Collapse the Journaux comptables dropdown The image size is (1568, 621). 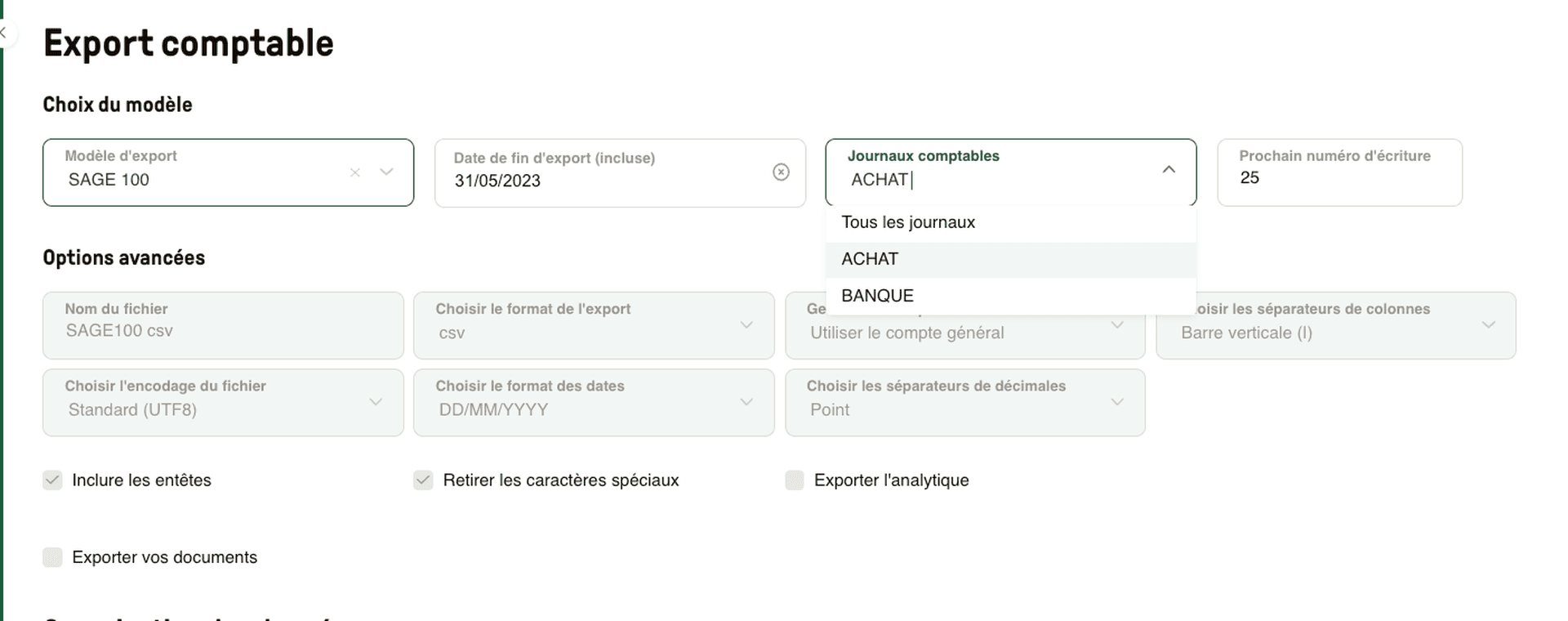[1169, 170]
